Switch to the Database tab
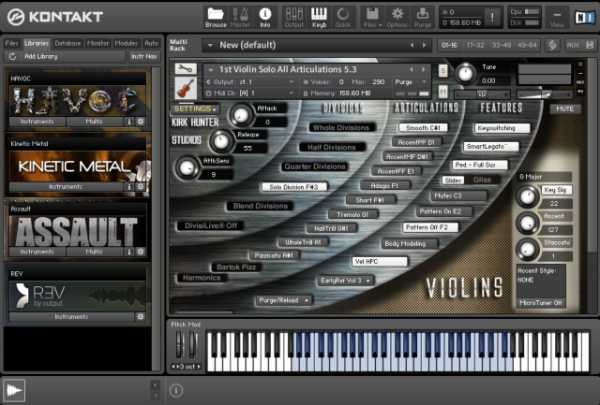The height and width of the screenshot is (405, 600). (x=68, y=43)
